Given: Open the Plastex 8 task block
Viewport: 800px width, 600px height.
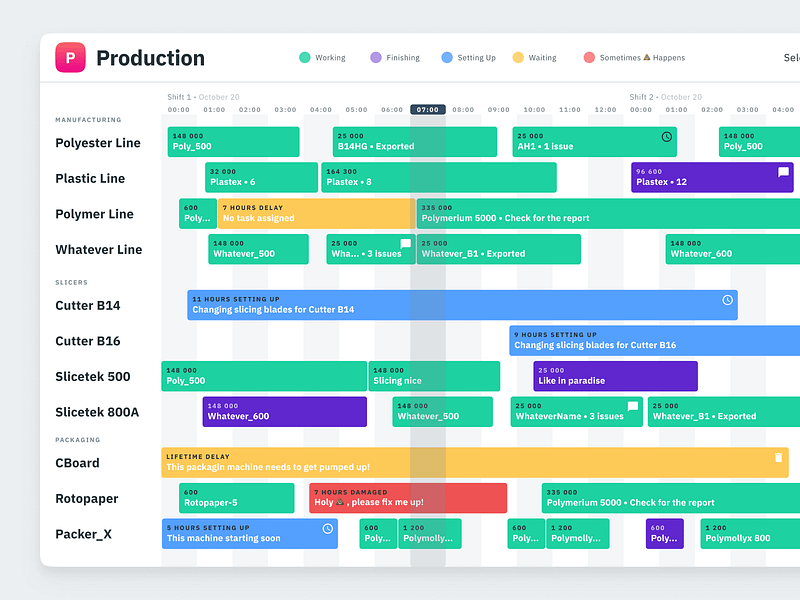Looking at the screenshot, I should [x=439, y=178].
